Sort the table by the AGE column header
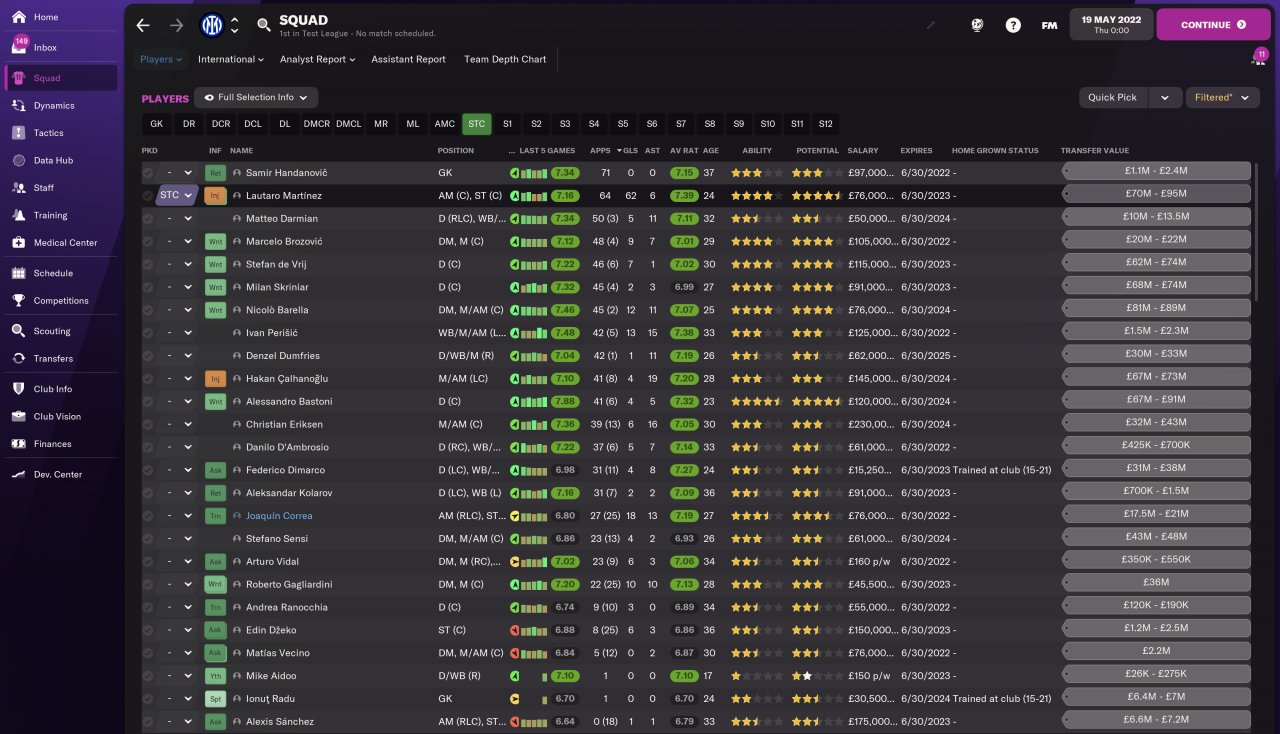1280x734 pixels. [x=710, y=151]
